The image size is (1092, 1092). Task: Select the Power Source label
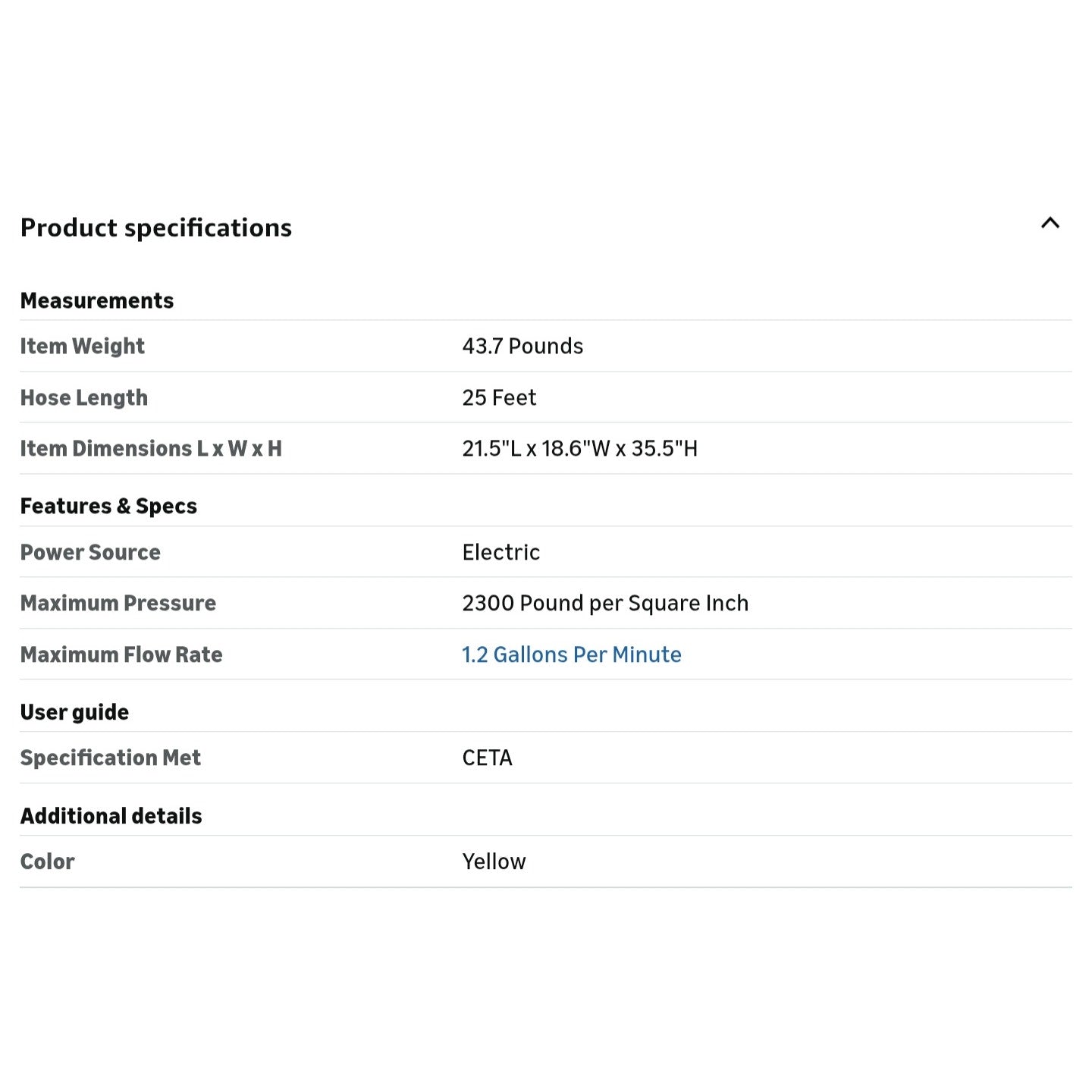click(x=90, y=552)
